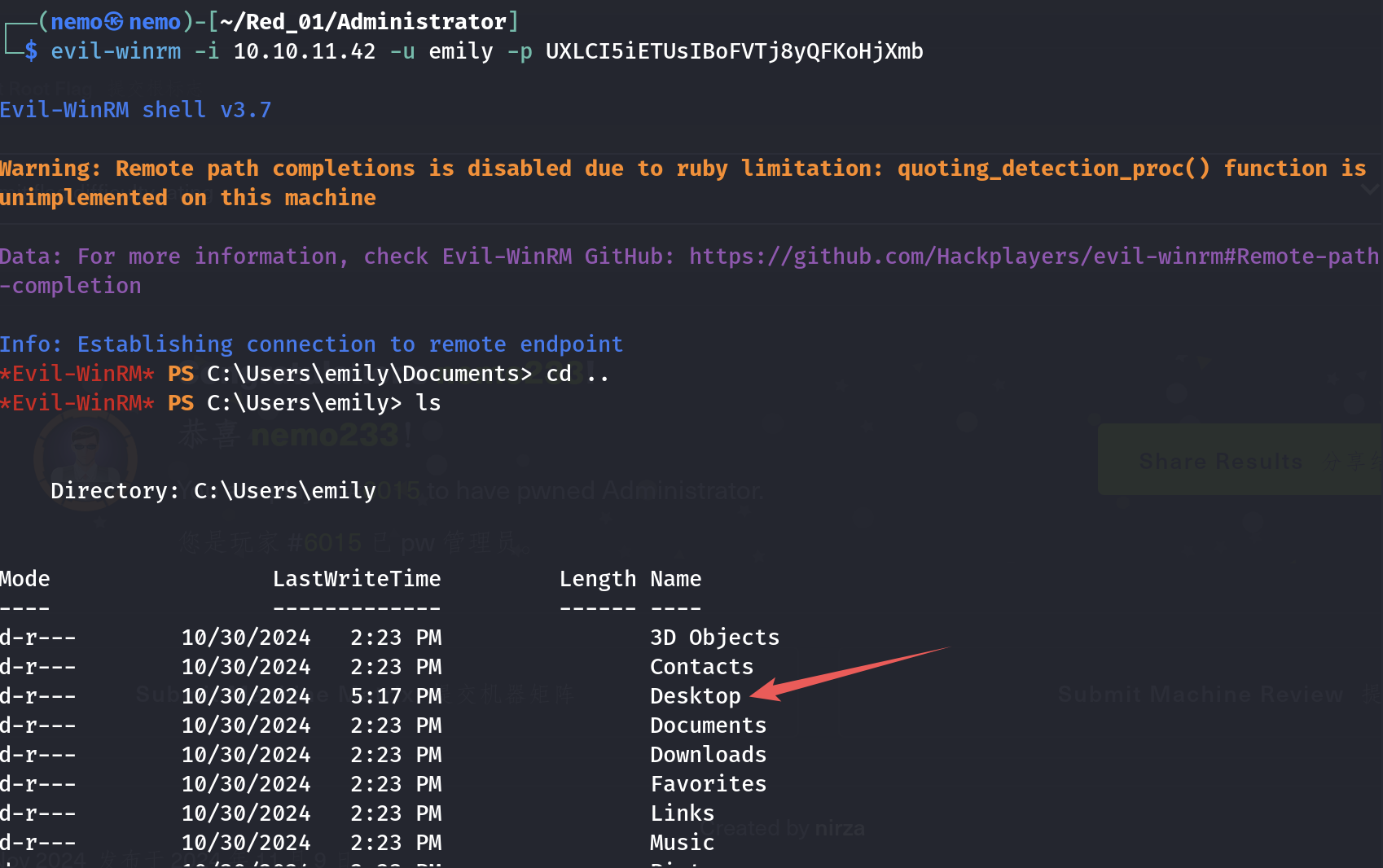The width and height of the screenshot is (1383, 868).
Task: Click the LastWriteTime column header
Action: click(x=356, y=579)
